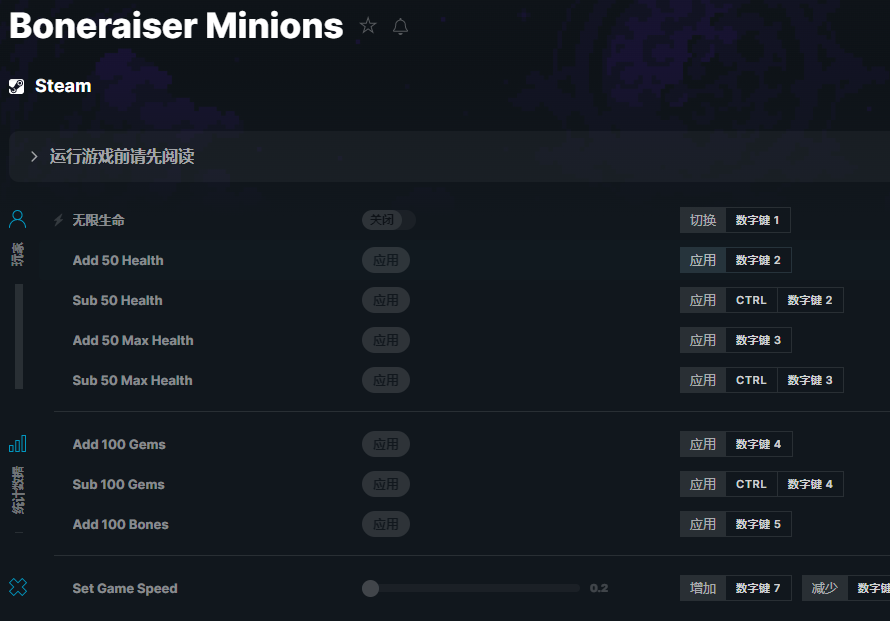Click the notification bell icon

[x=400, y=27]
